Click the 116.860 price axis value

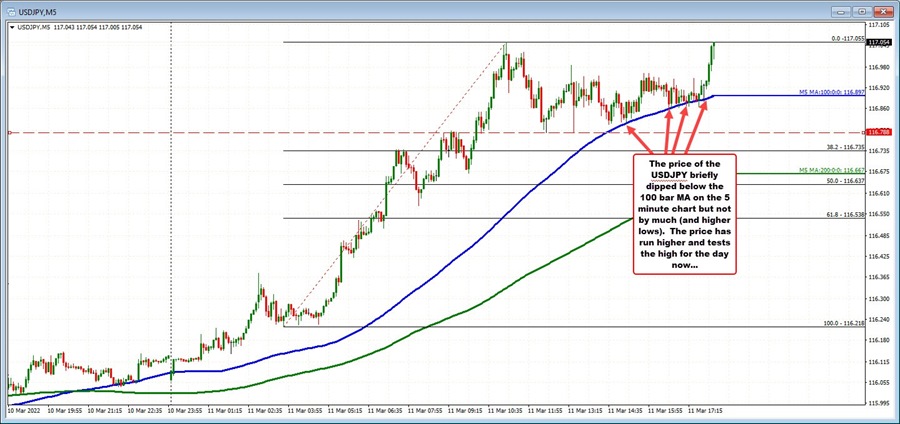tap(880, 108)
